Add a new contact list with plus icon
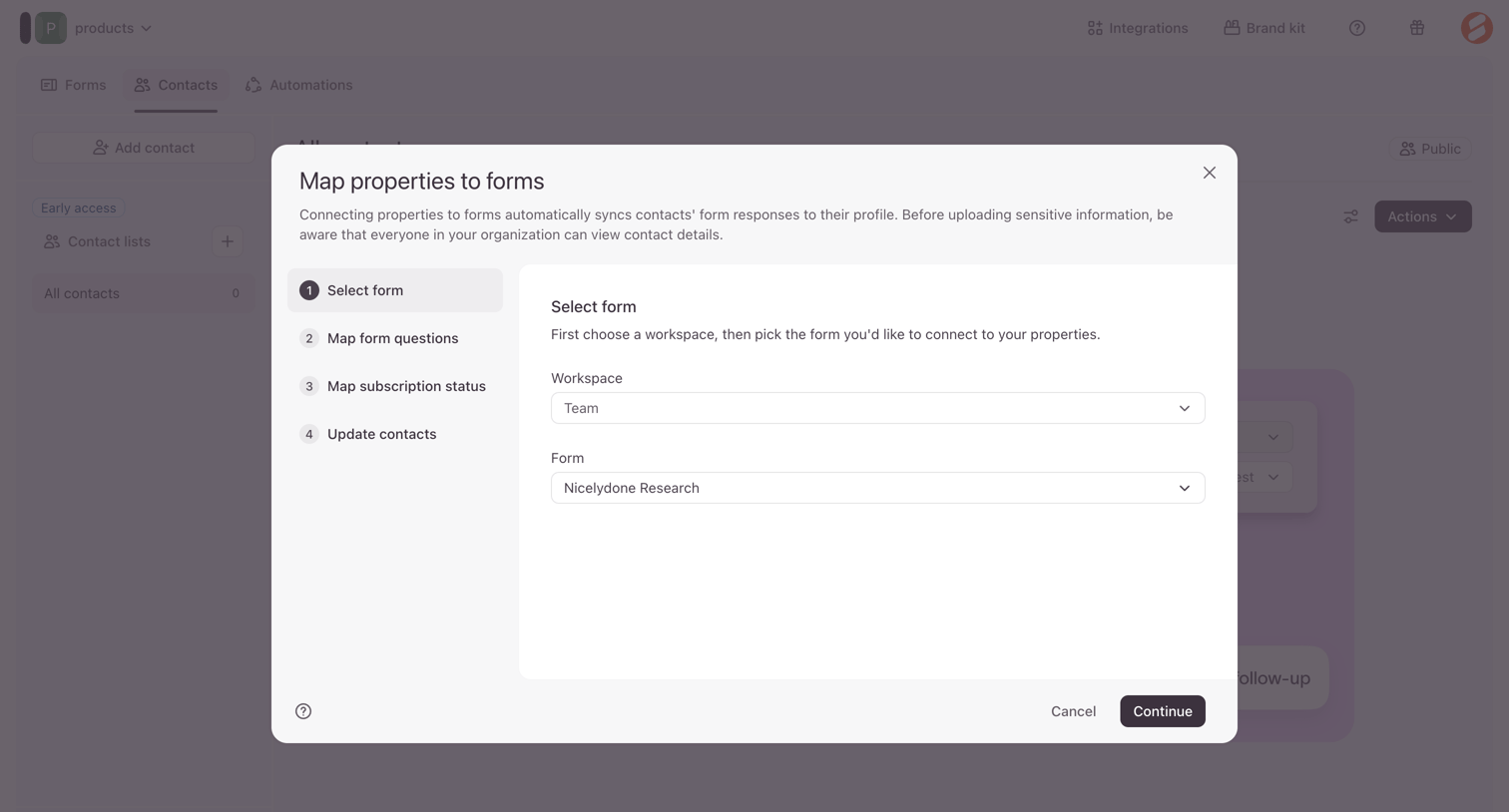The image size is (1509, 812). tap(227, 241)
